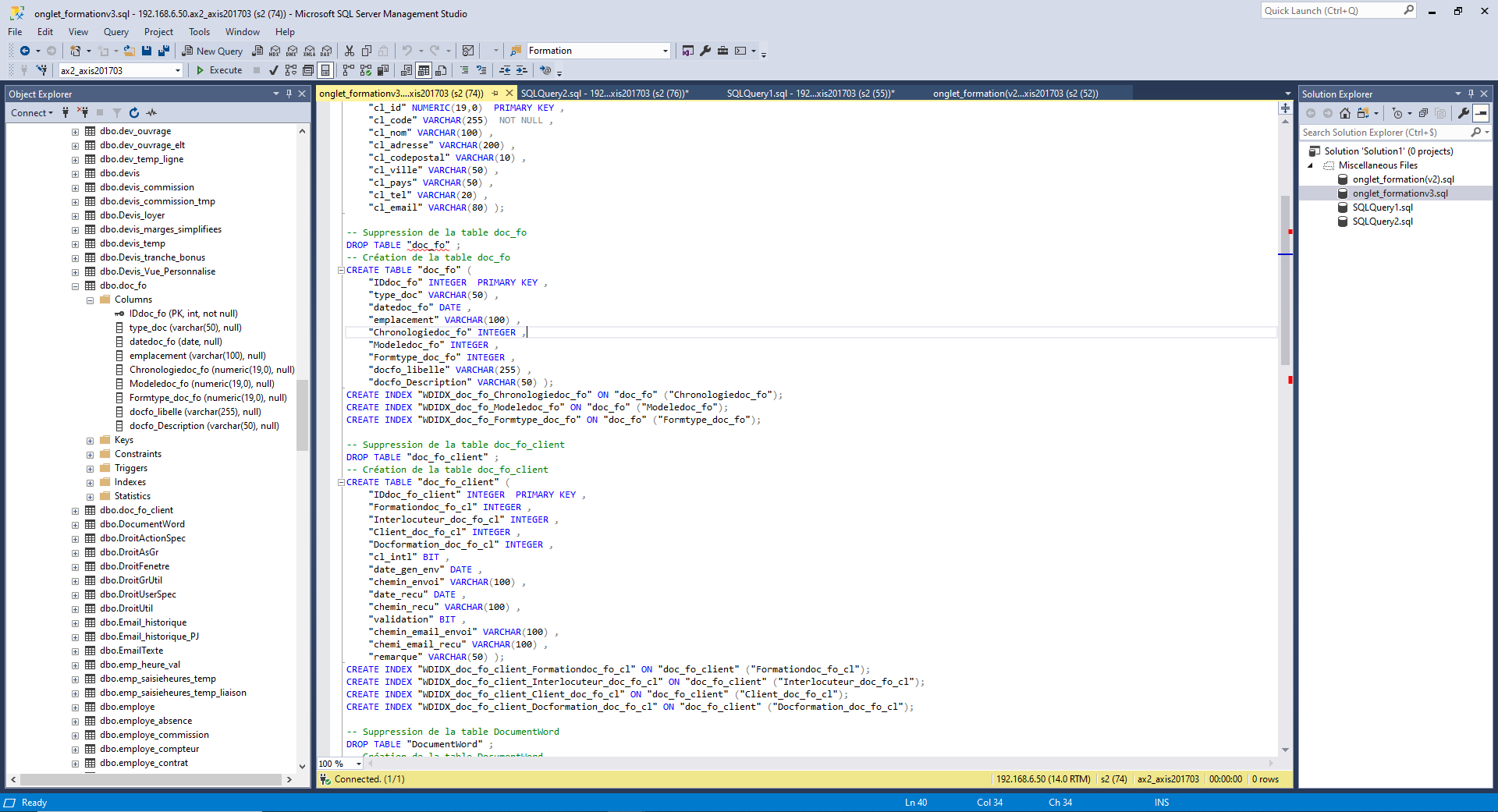
Task: Toggle Results to Text mode
Action: pos(406,70)
